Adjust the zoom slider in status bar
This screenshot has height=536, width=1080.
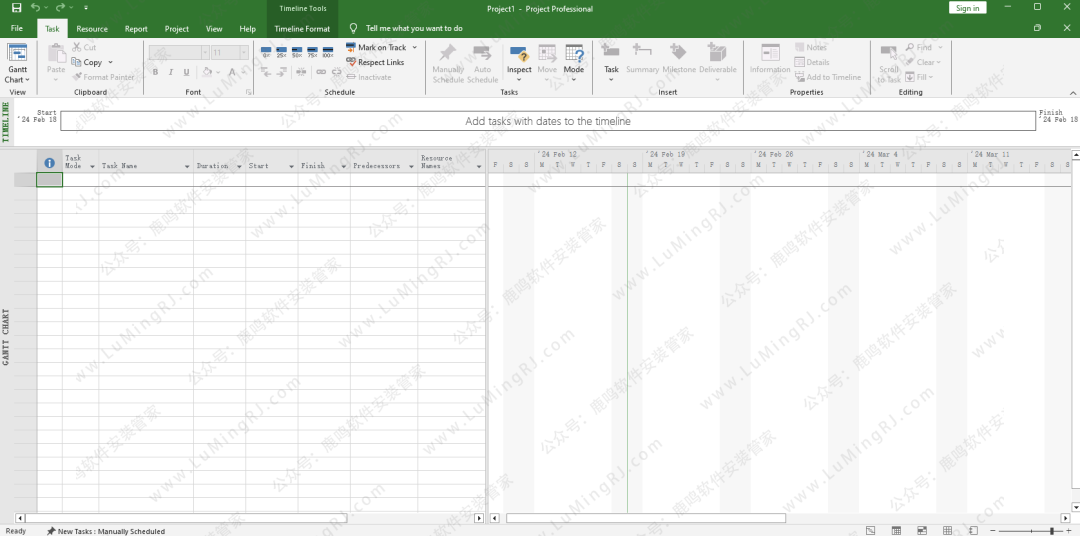pos(1051,531)
